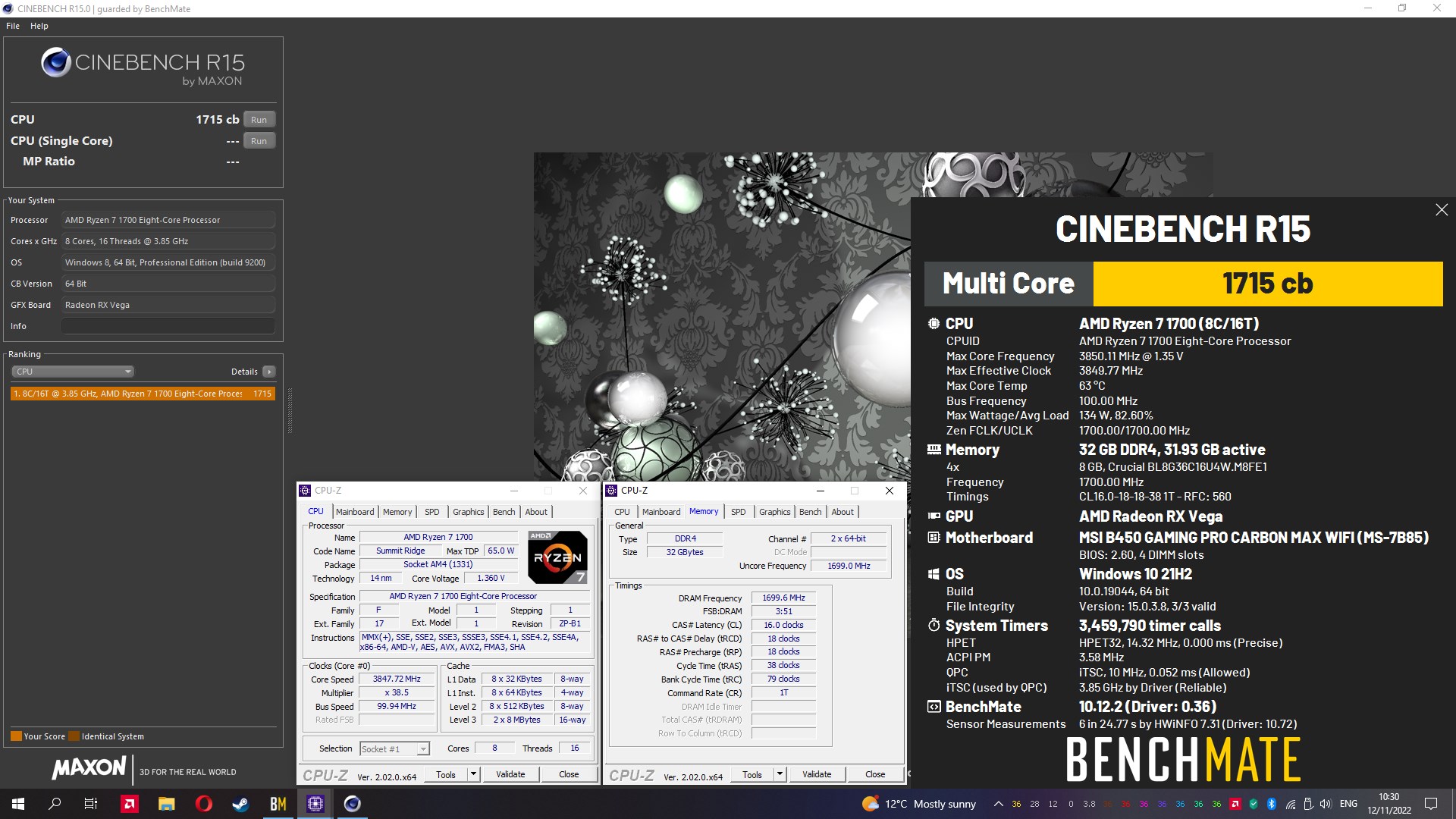Click the AMD icon in the system tray
Screen dimensions: 1456x819
coord(1235,804)
